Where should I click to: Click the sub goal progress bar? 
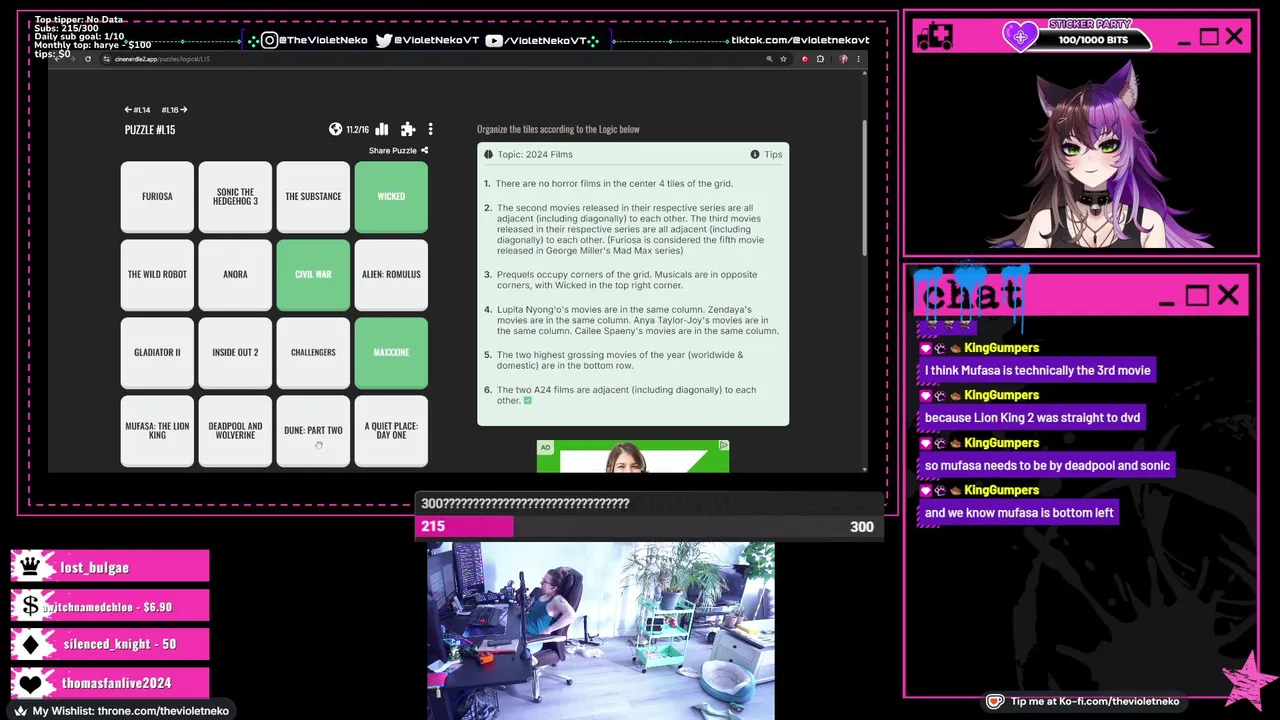tap(650, 527)
